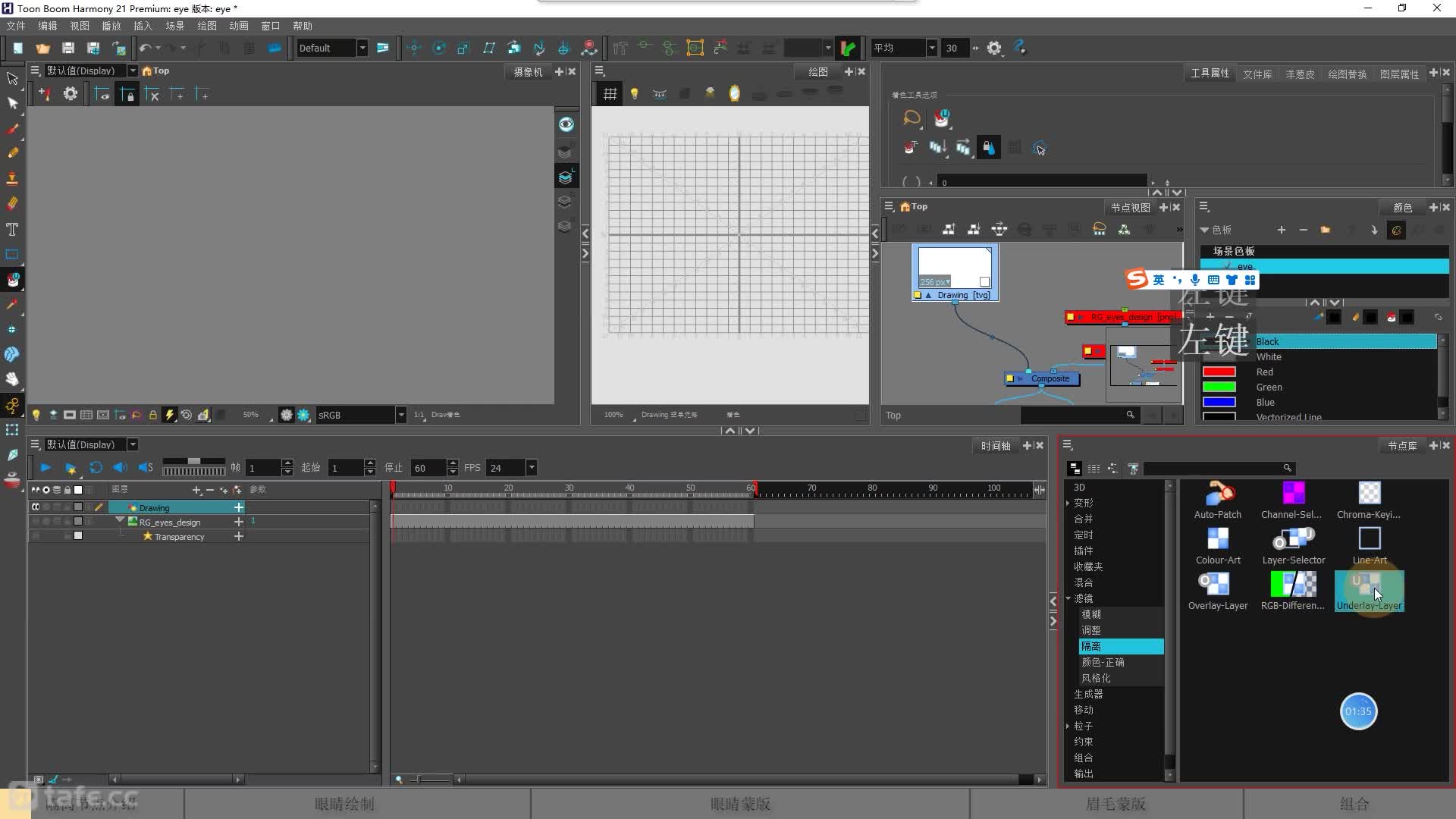Expand the 变形 category in Node Library

[1068, 503]
